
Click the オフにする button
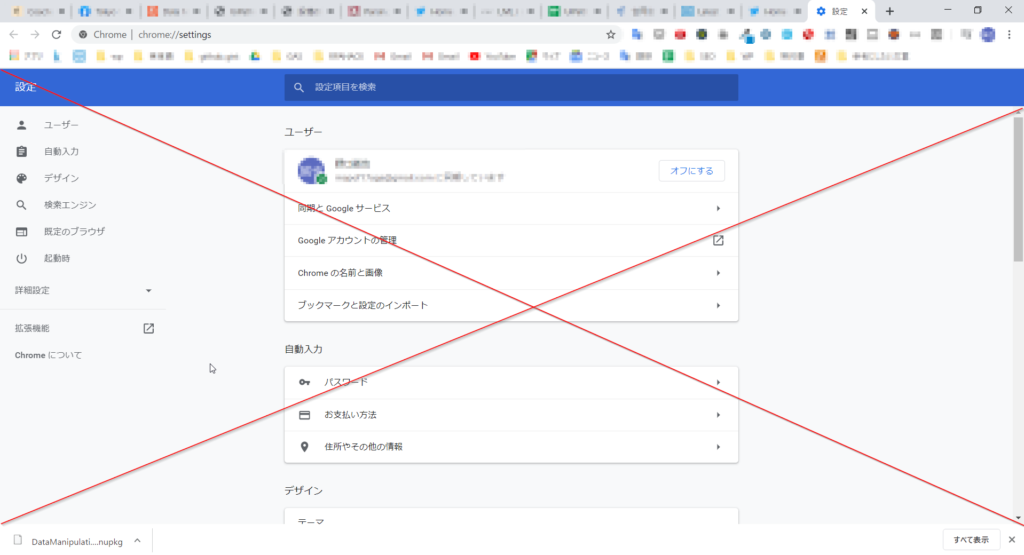pos(692,171)
